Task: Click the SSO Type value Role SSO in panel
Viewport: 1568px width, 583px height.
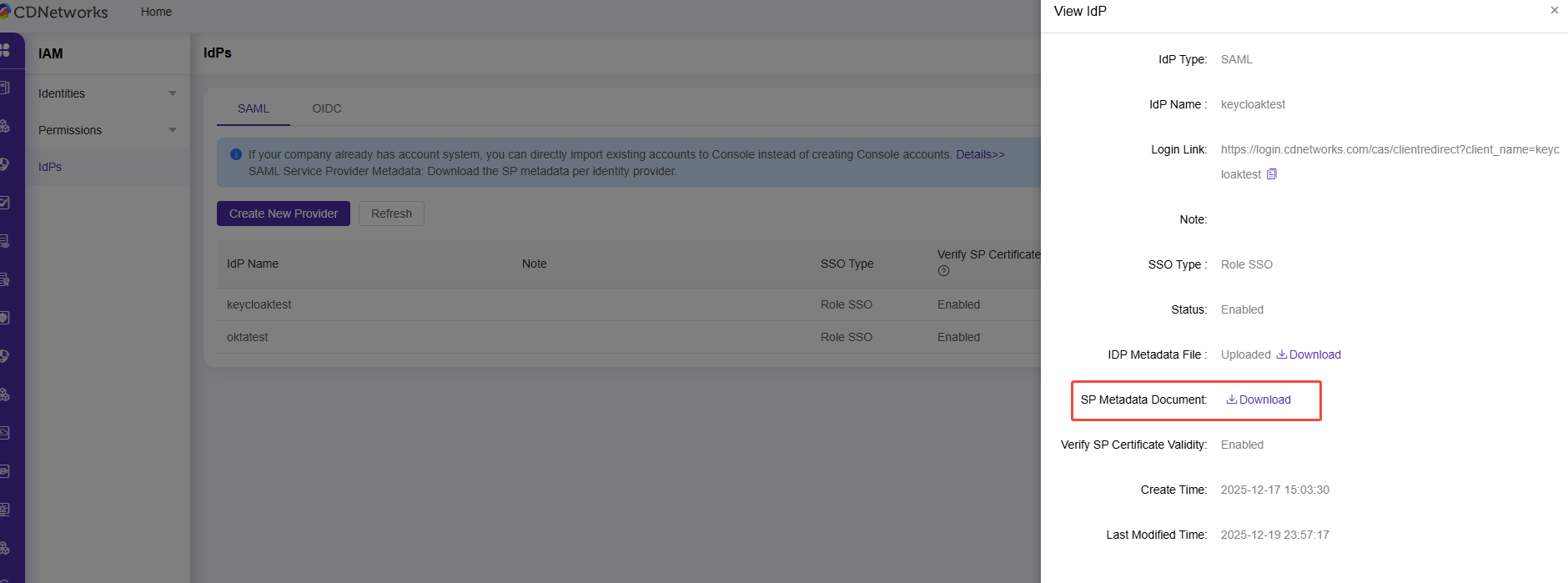Action: (1247, 264)
